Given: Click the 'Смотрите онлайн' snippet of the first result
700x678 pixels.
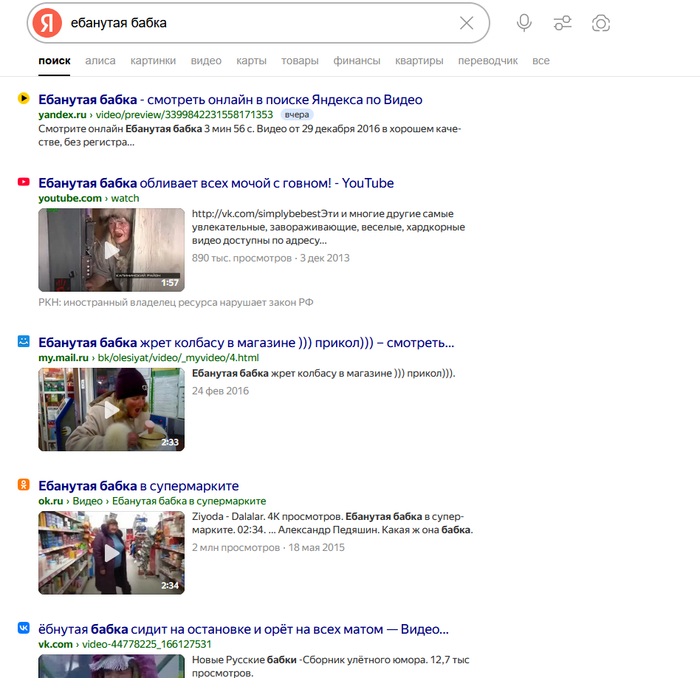Looking at the screenshot, I should (250, 135).
